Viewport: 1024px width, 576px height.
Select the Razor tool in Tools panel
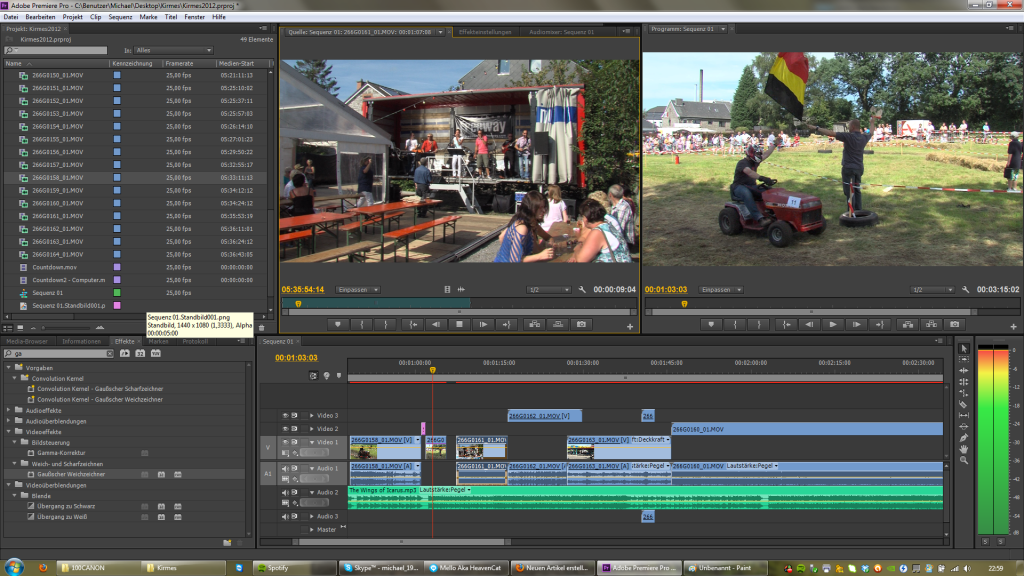pos(964,404)
